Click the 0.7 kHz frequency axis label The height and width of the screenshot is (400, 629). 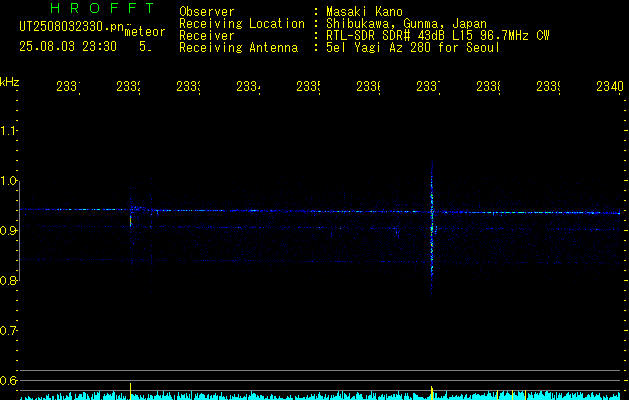(x=8, y=331)
